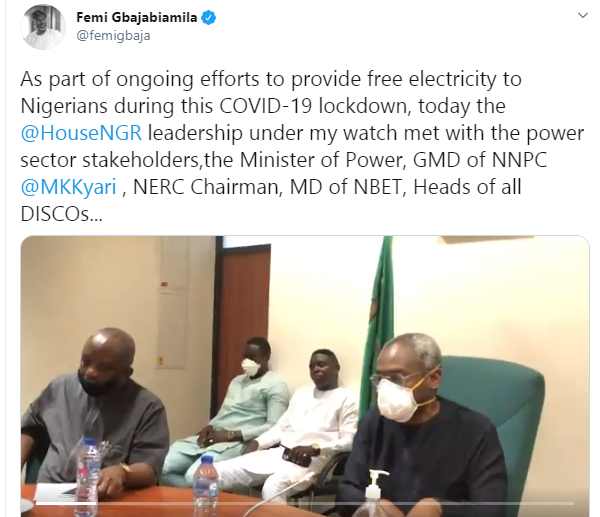Click the played portion of the video bar
This screenshot has width=600, height=517.
[x=66, y=503]
